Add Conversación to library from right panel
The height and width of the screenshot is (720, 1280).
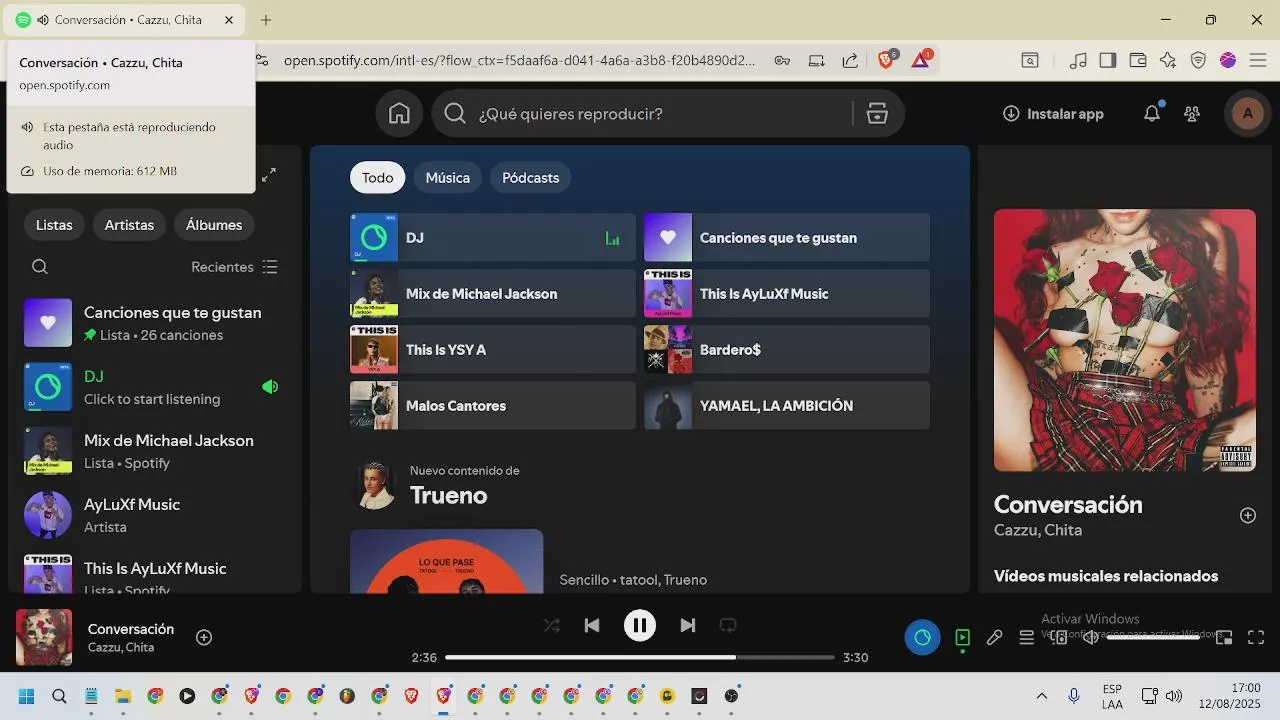(x=1248, y=515)
